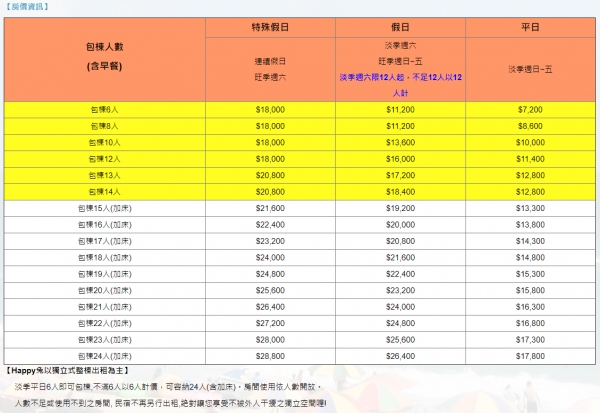The width and height of the screenshot is (600, 413).
Task: Click the $15,800 weekday price for 包棟20人
Action: [x=529, y=290]
